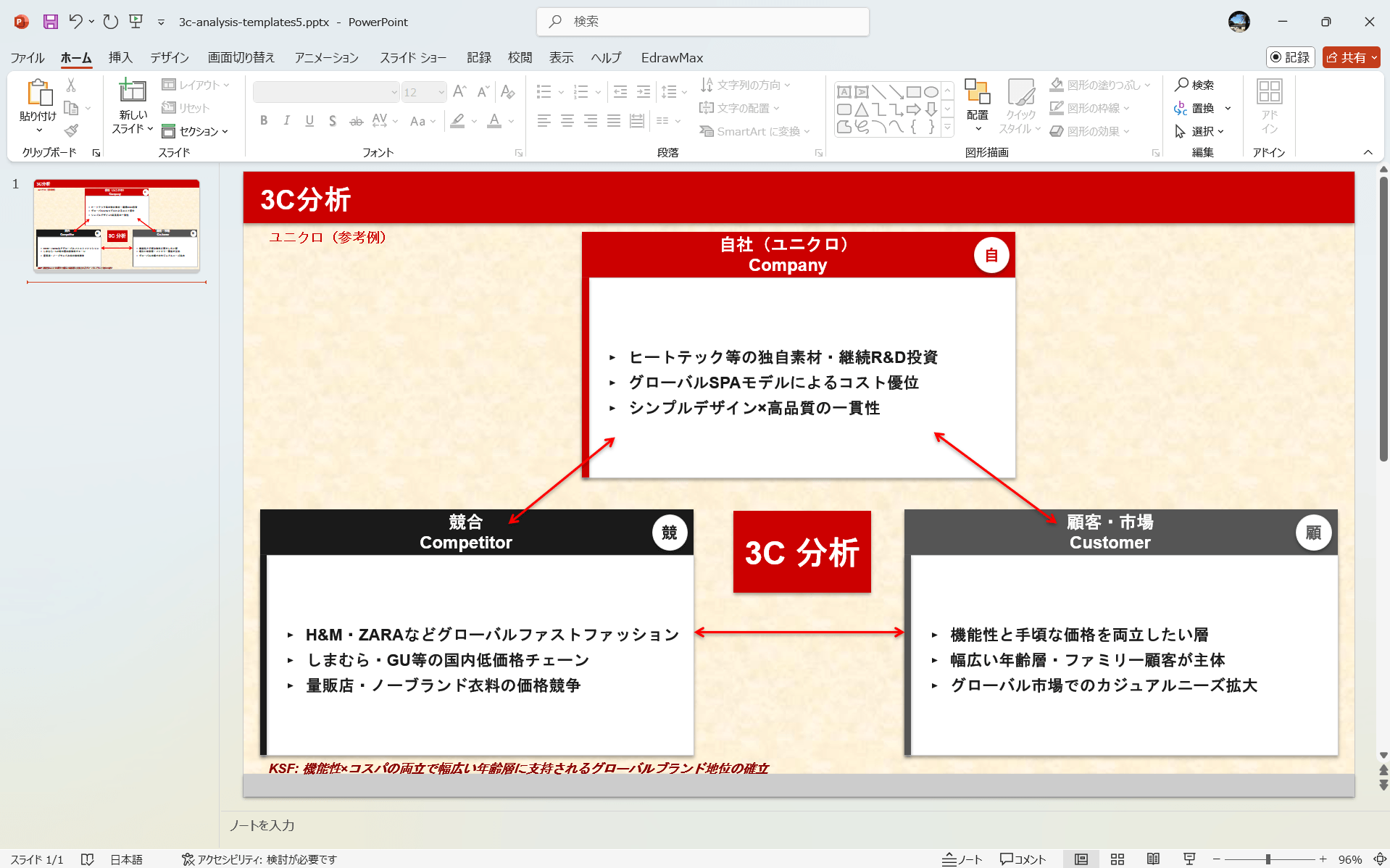Click the New Slide icon
The image size is (1390, 868).
(x=132, y=91)
